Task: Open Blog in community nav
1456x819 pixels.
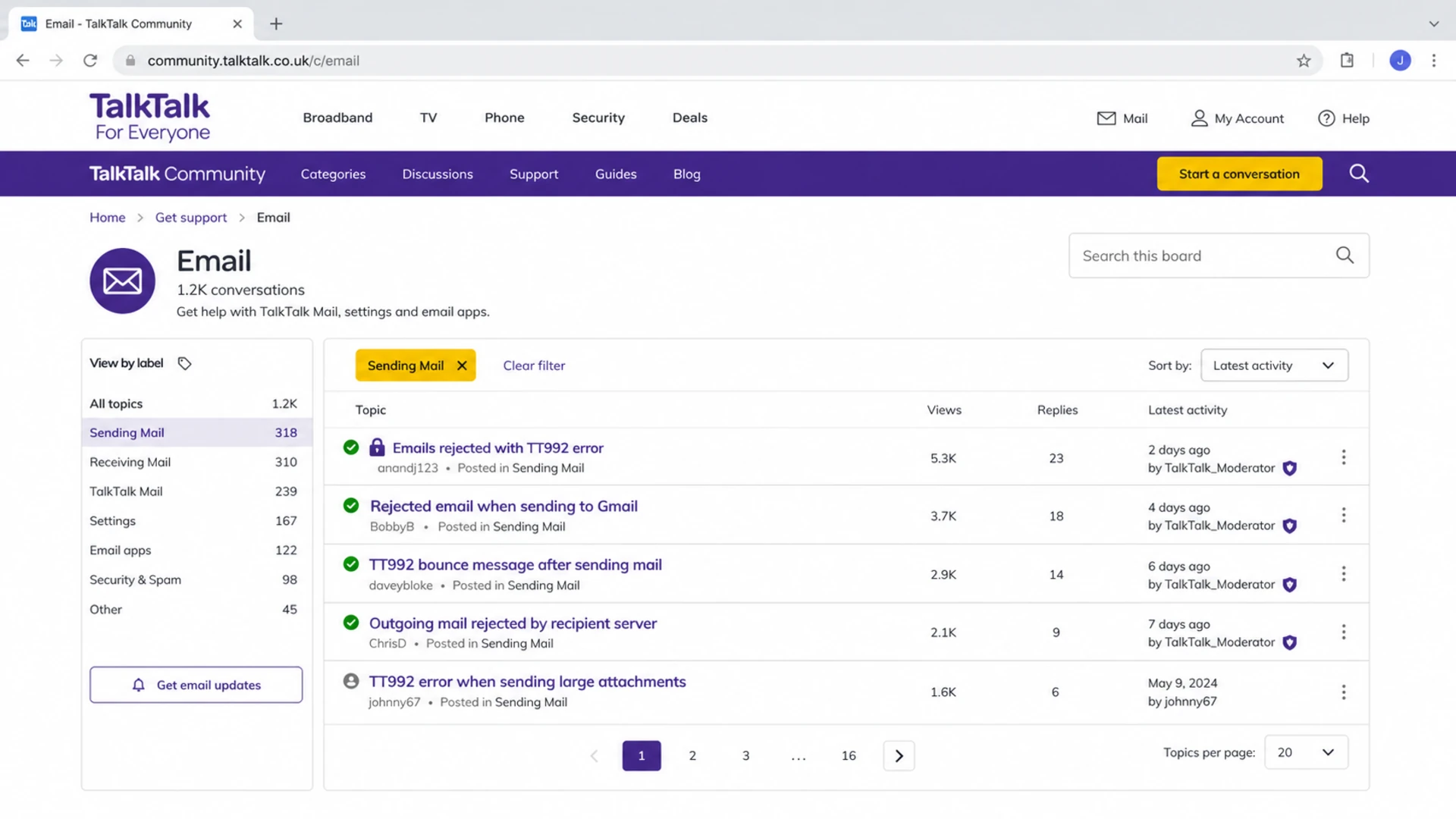Action: (686, 174)
